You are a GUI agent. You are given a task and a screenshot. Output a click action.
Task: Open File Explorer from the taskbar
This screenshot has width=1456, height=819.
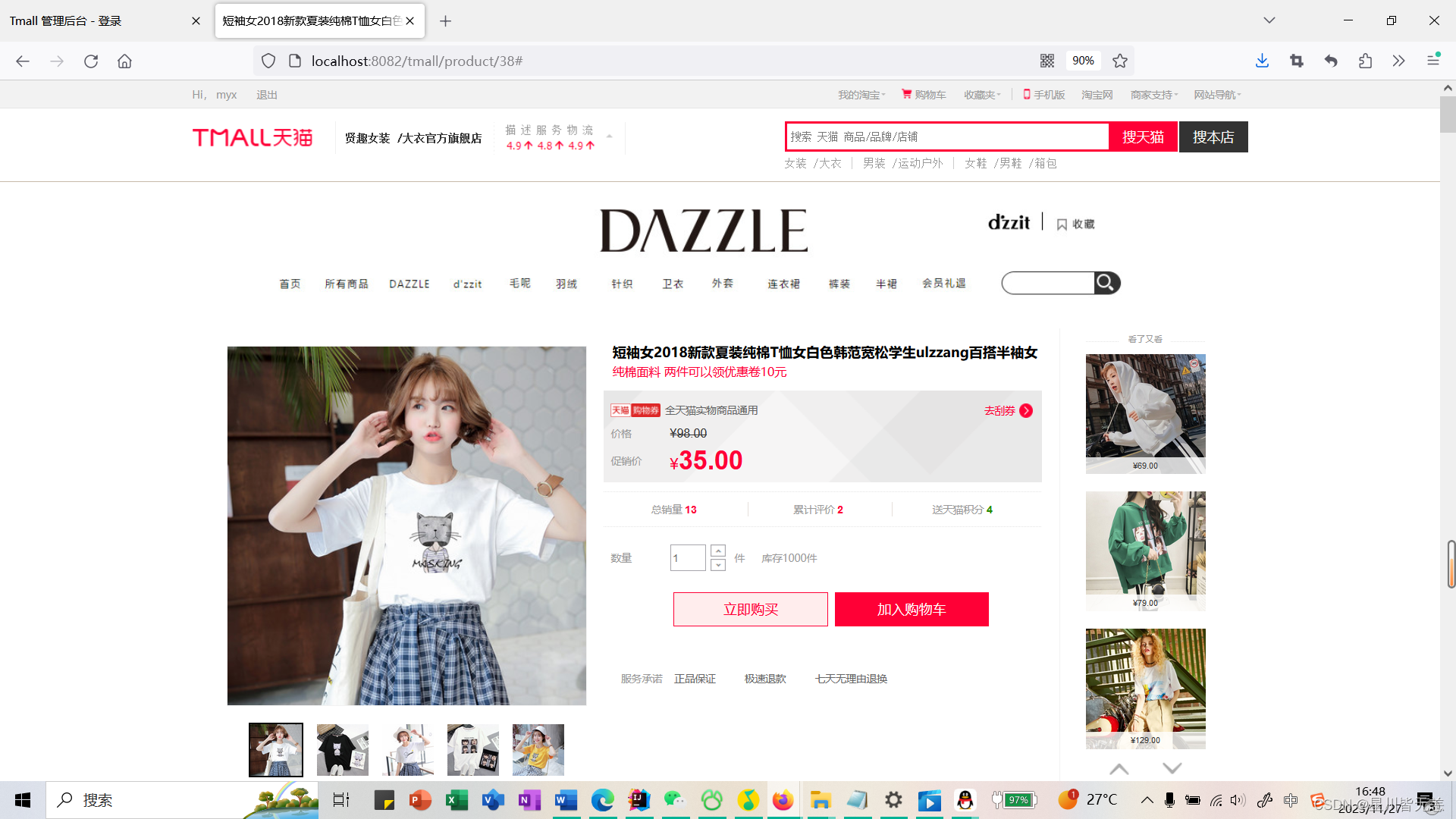820,800
